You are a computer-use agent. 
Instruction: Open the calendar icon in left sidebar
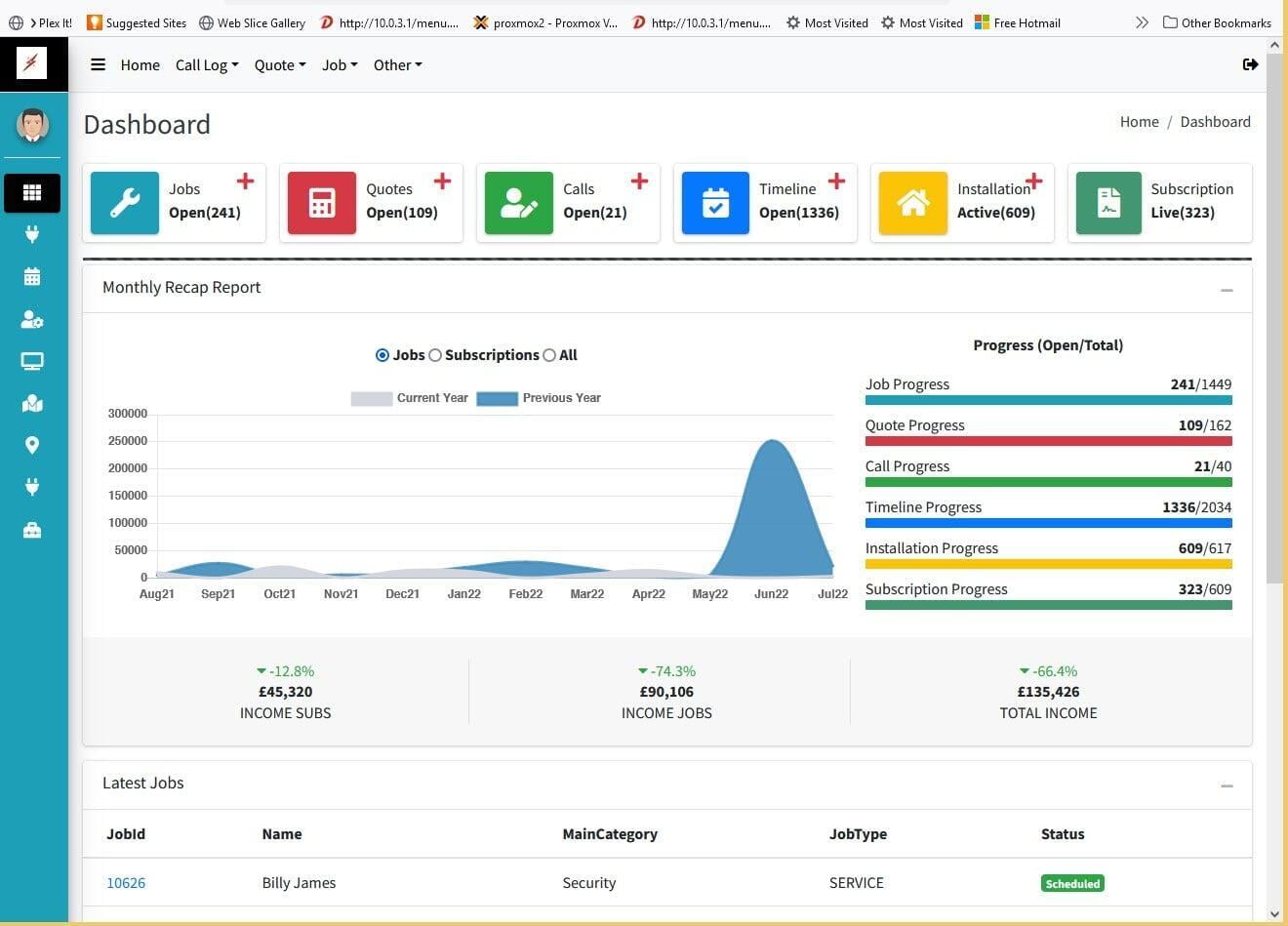[32, 276]
